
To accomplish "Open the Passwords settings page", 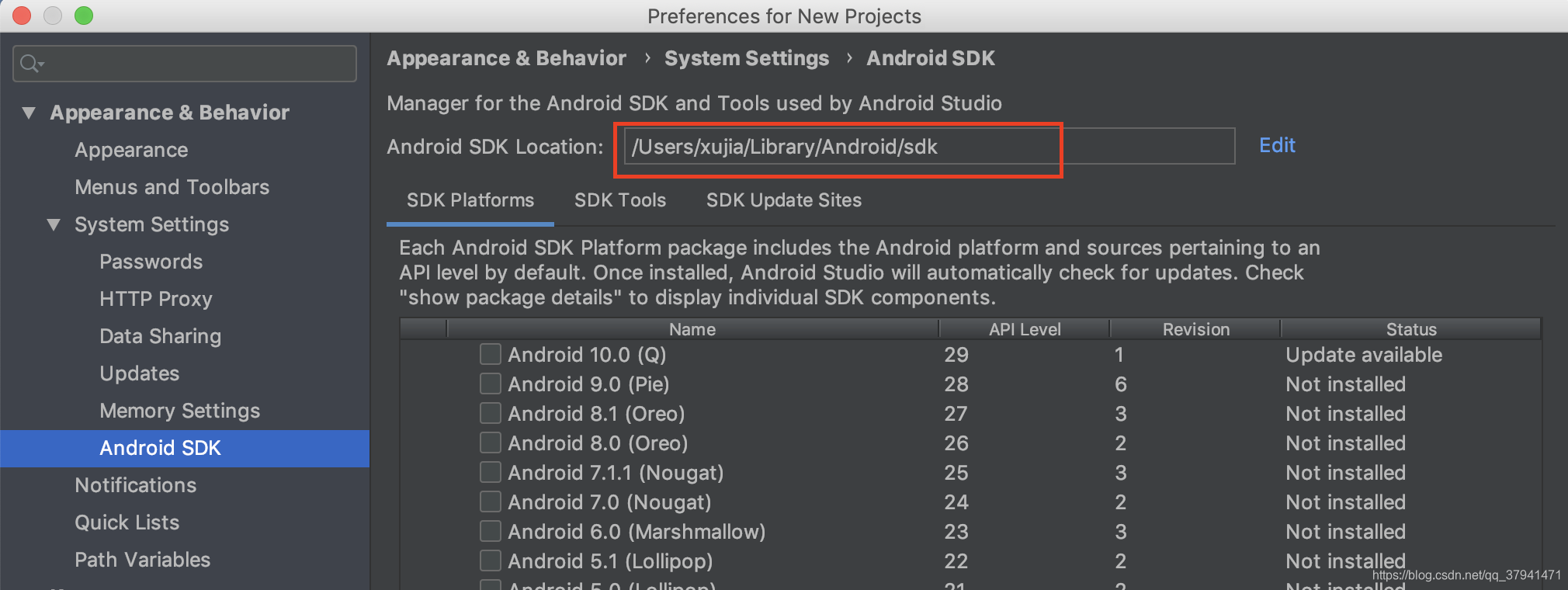I will (x=151, y=262).
